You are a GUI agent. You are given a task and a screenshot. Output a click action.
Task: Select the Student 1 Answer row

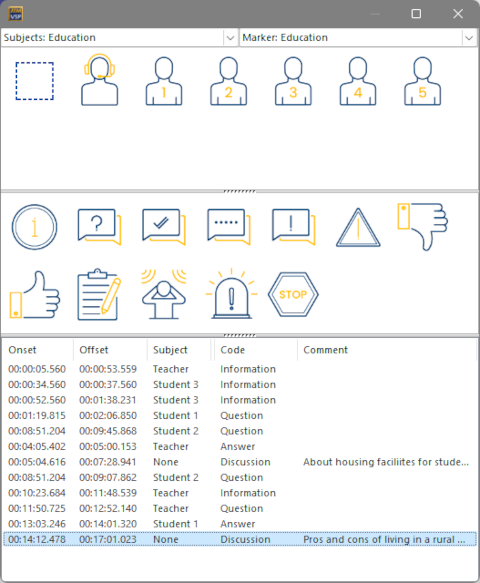[240, 524]
